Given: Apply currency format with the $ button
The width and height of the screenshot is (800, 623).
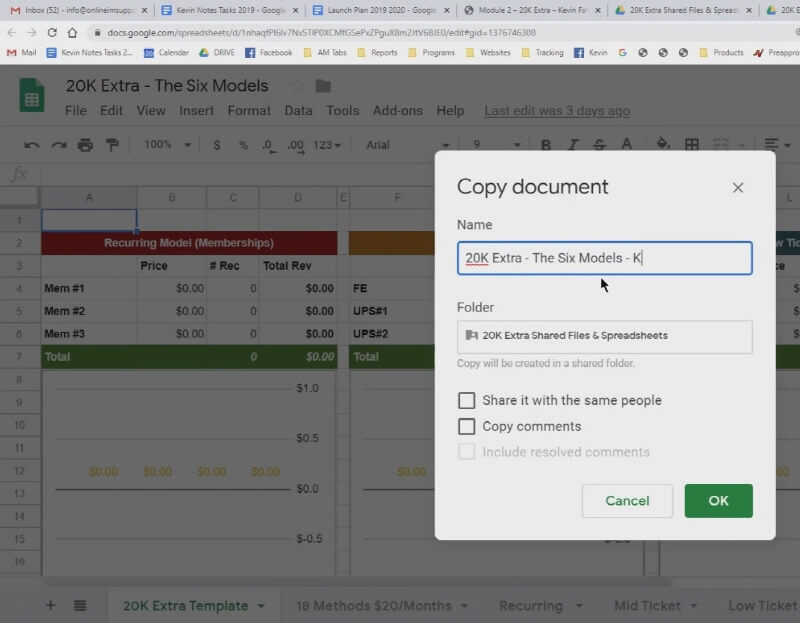Looking at the screenshot, I should click(217, 145).
